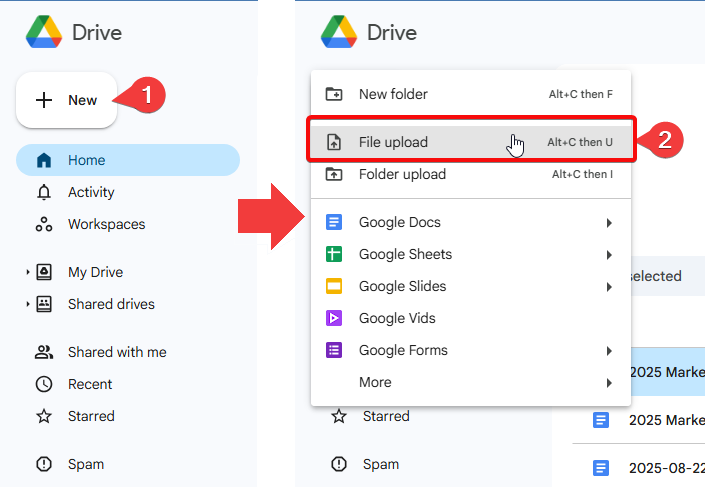This screenshot has width=705, height=487.
Task: Click the Spam warning icon in right panel
Action: coord(339,464)
